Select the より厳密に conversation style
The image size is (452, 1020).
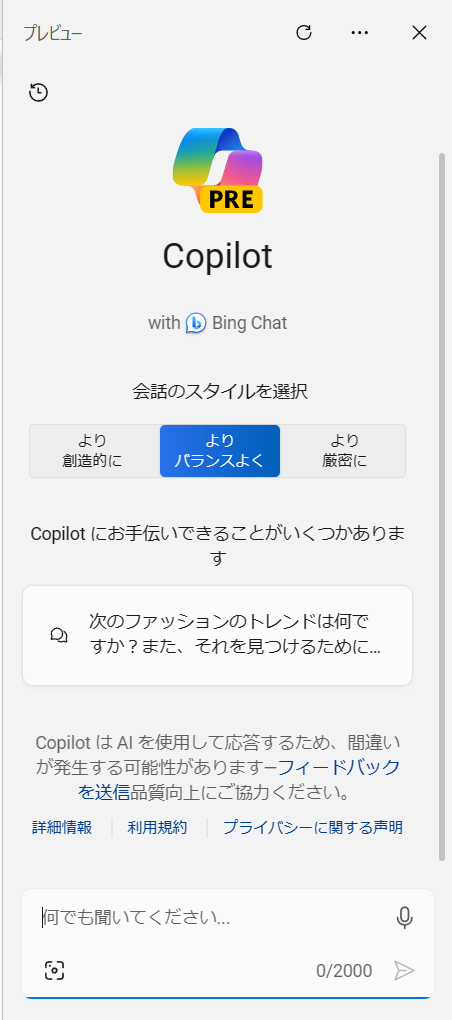[x=344, y=451]
